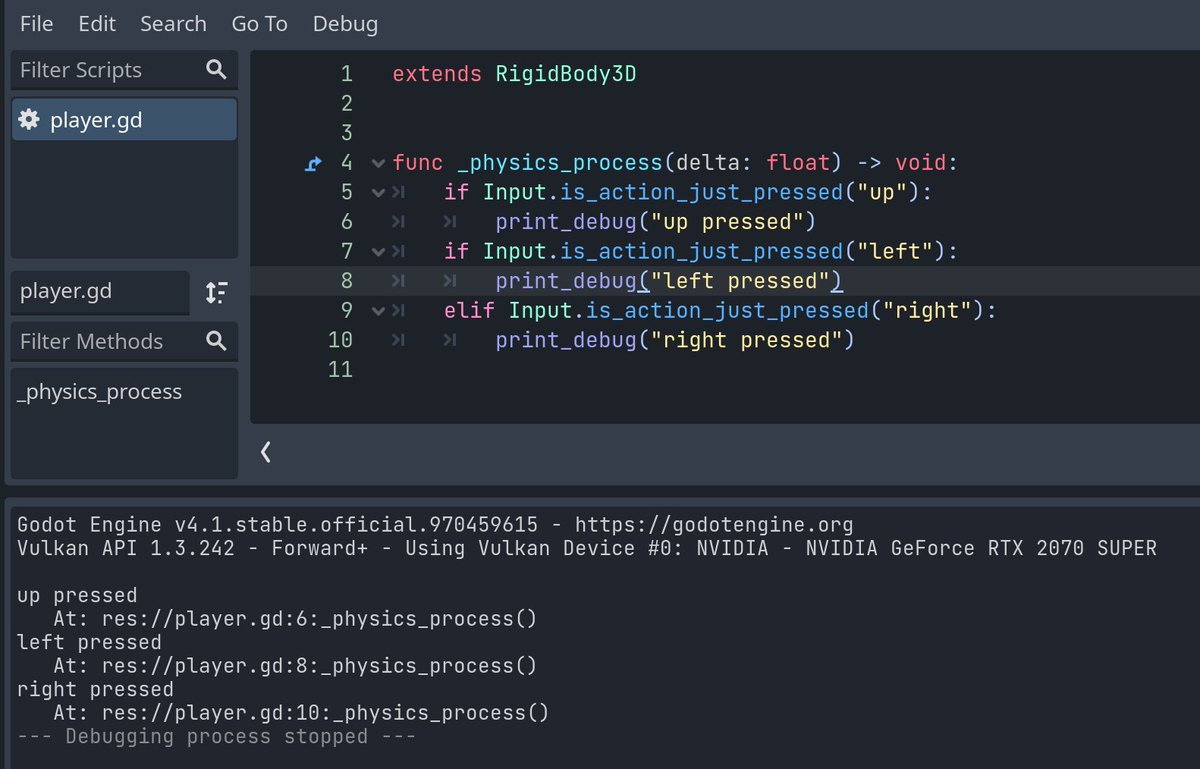Screen dimensions: 1200x769
Task: Open the Go To menu
Action: coord(259,24)
